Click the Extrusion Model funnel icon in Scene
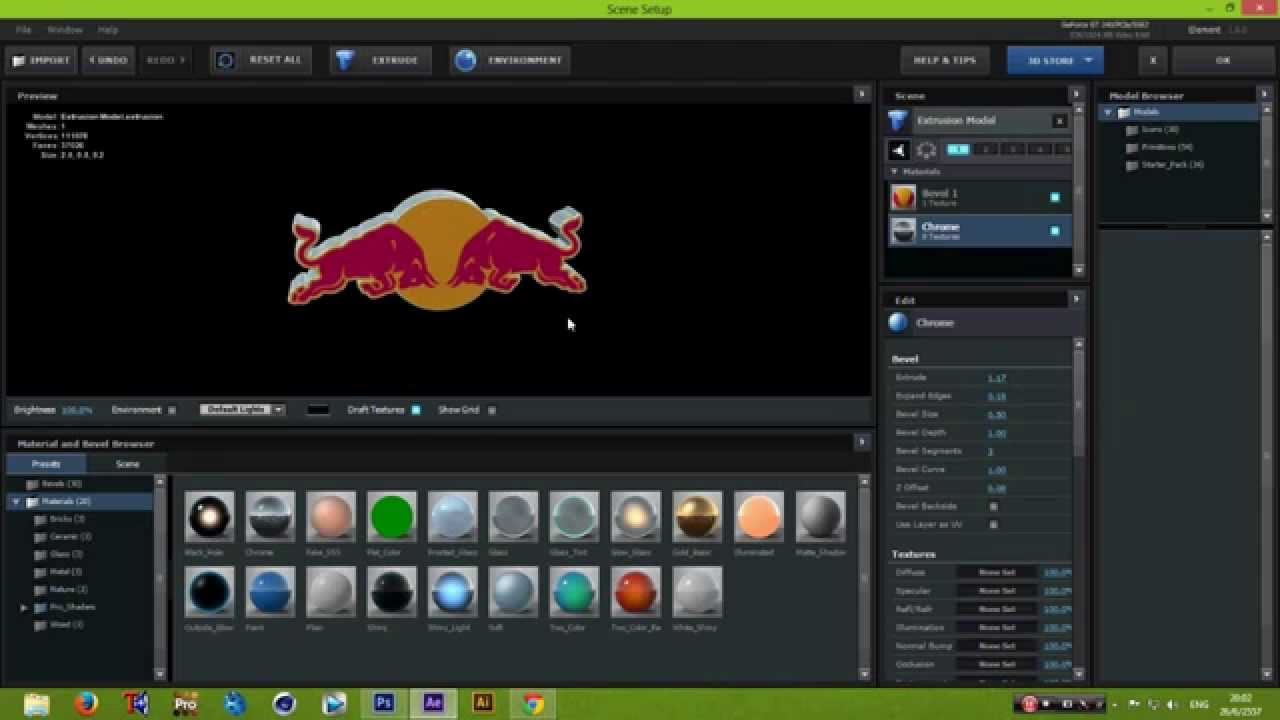Viewport: 1280px width, 720px height. (898, 120)
